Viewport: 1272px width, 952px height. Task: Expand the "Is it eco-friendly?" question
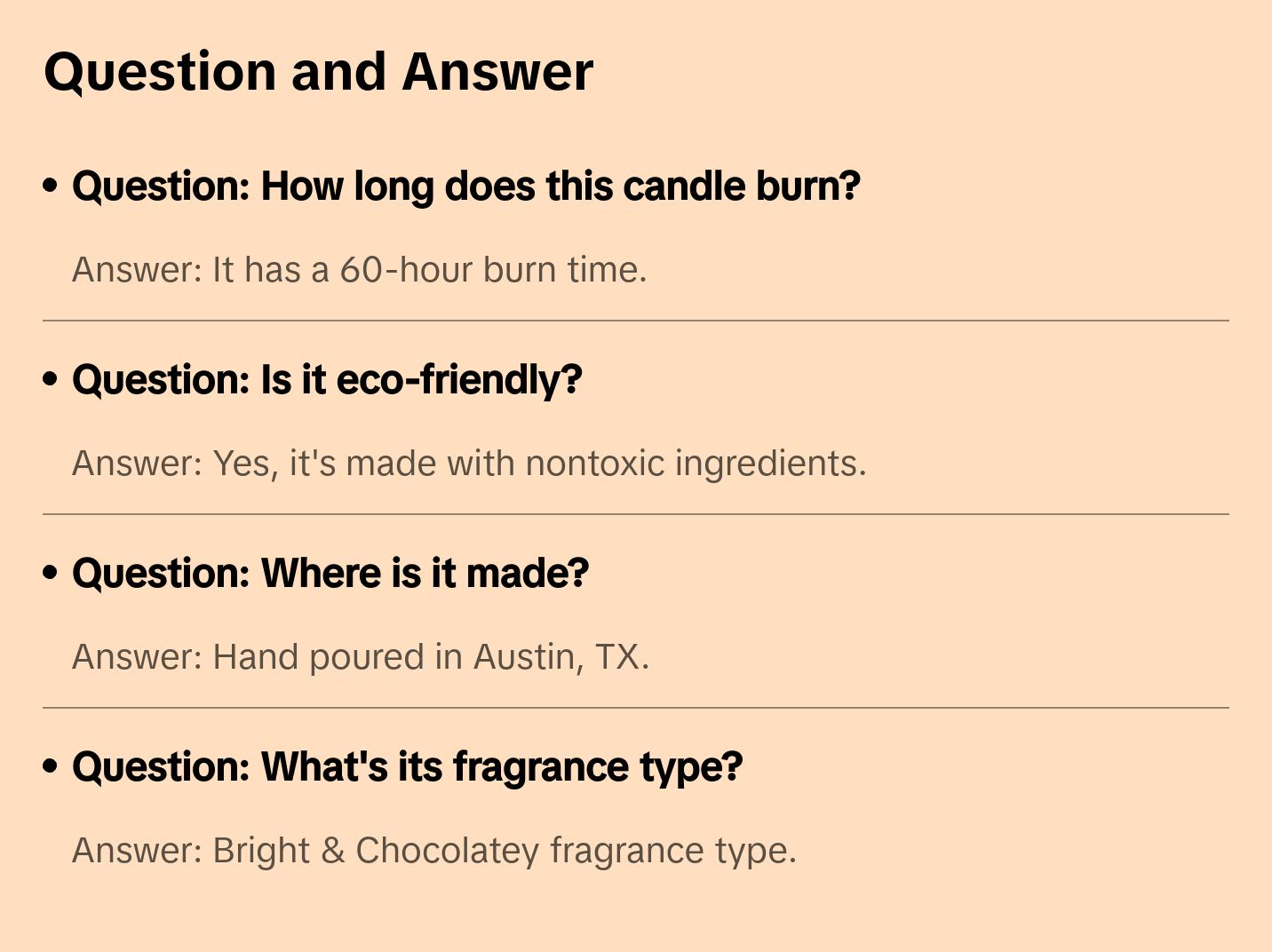click(327, 380)
